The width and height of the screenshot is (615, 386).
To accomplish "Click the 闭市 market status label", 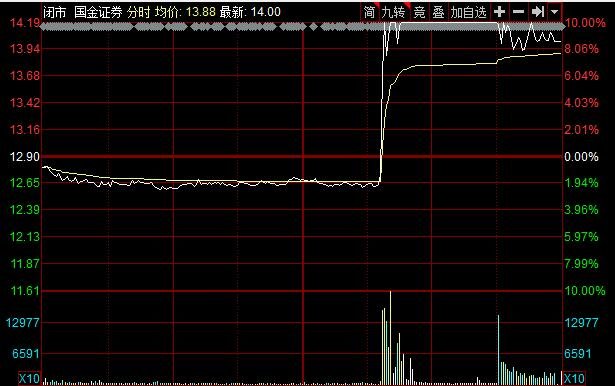I will 55,12.
